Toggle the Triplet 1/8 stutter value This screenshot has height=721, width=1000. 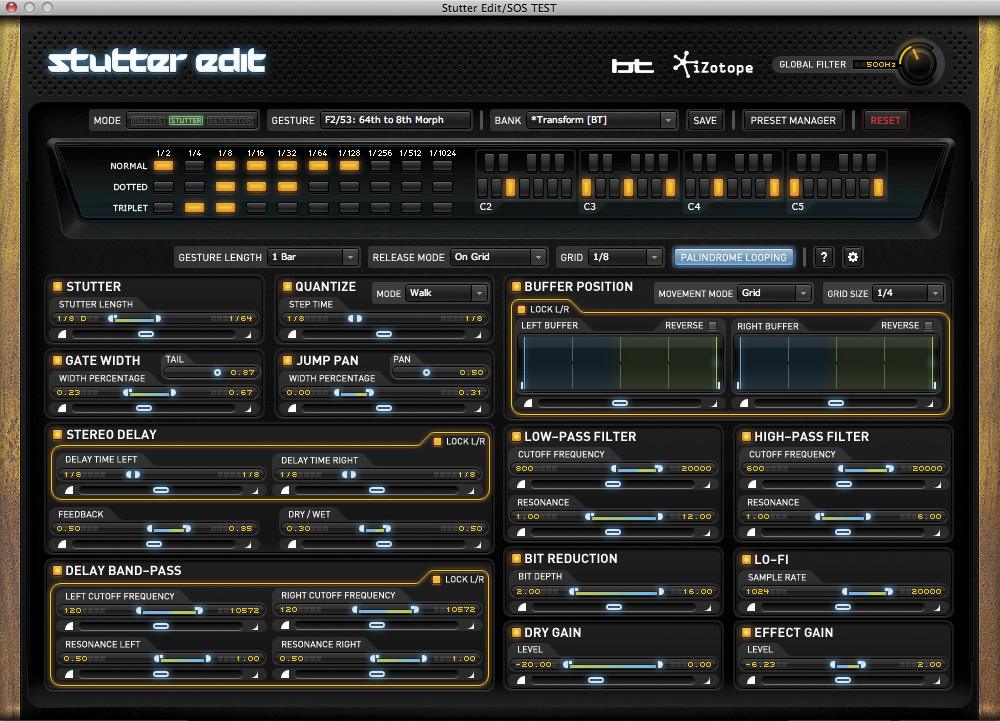pos(225,208)
